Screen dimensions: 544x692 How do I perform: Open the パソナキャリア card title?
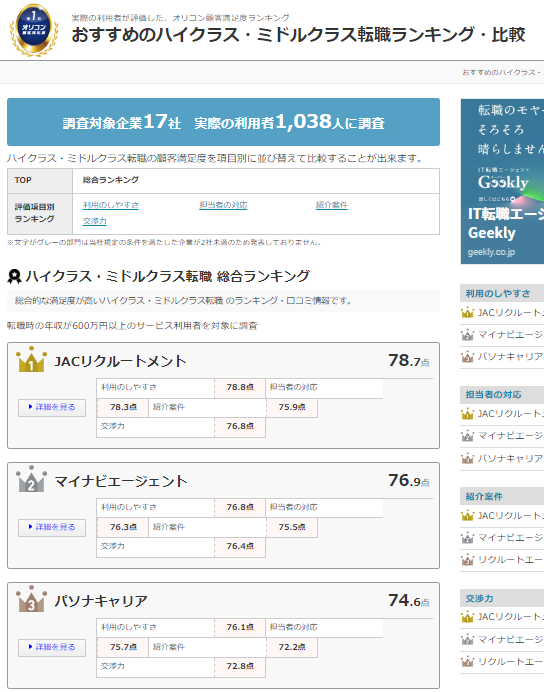click(101, 601)
